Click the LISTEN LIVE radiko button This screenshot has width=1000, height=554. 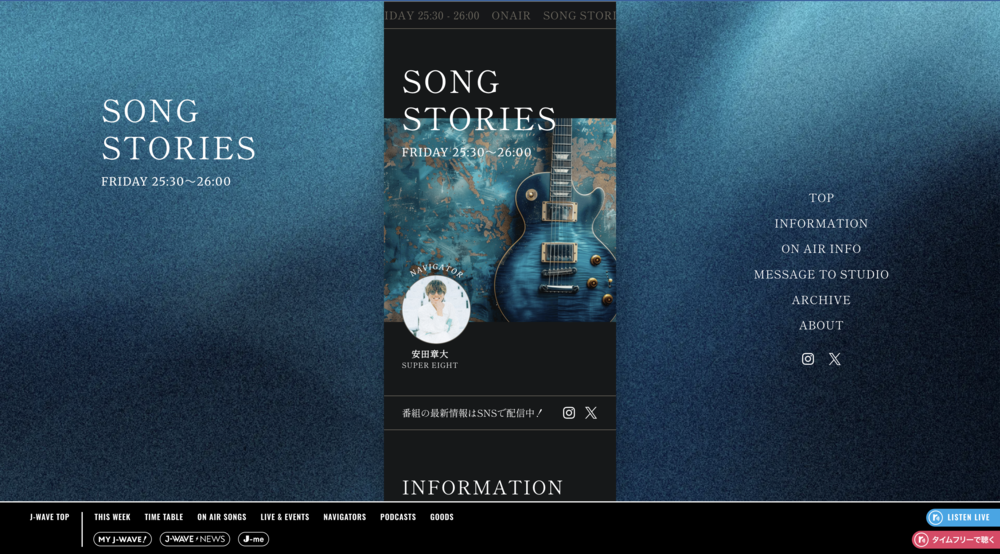[x=963, y=517]
